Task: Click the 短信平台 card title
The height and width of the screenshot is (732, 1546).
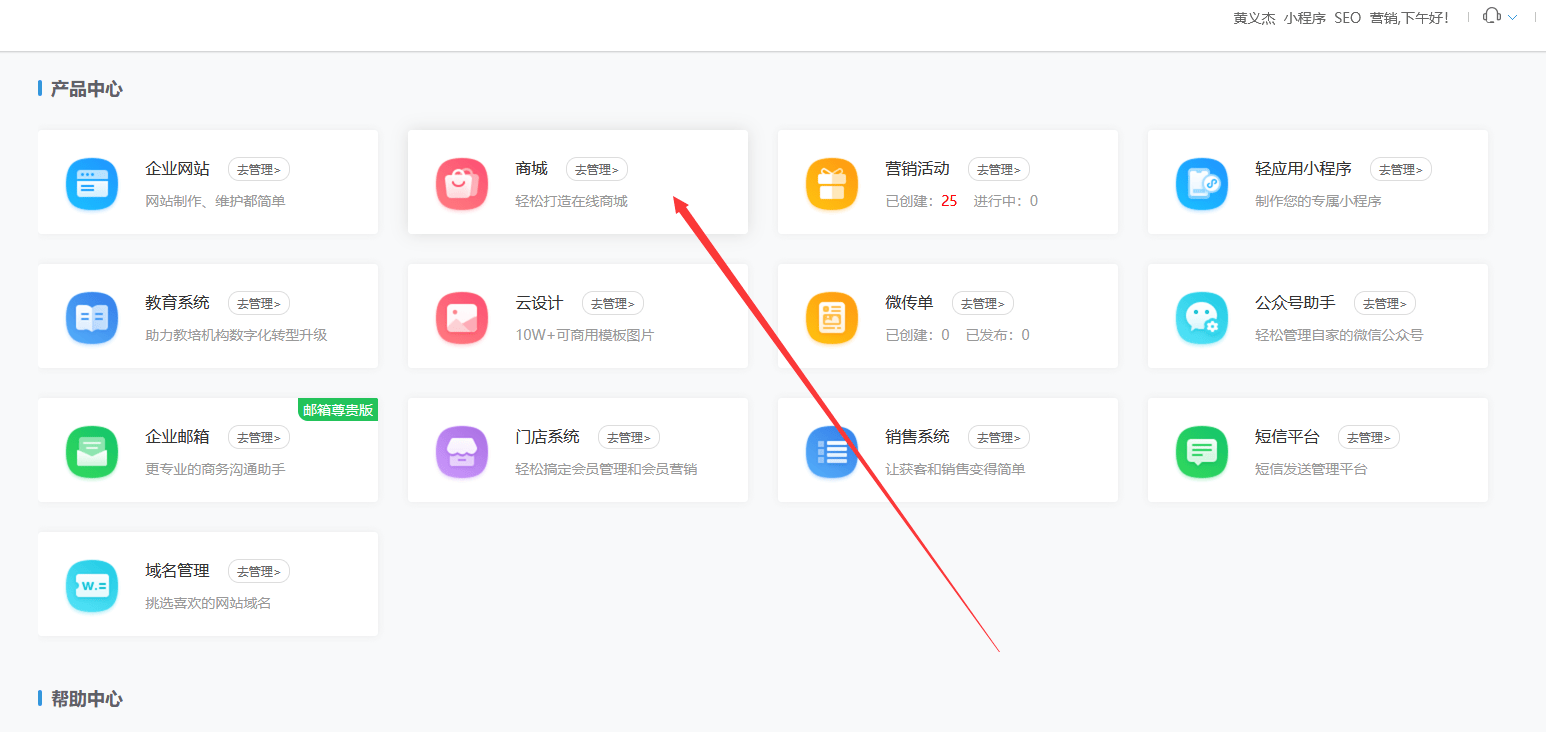Action: click(x=1287, y=437)
